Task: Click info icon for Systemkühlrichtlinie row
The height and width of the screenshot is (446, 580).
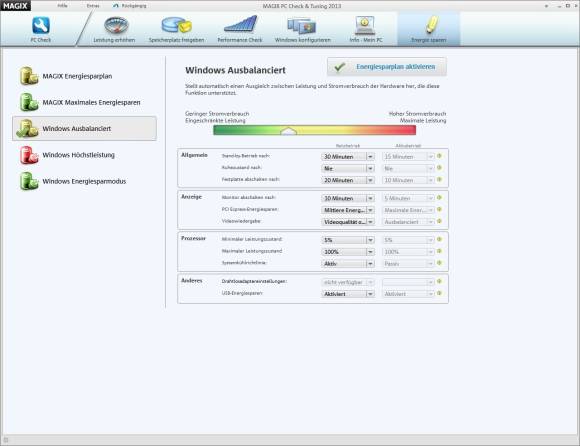Action: click(439, 263)
